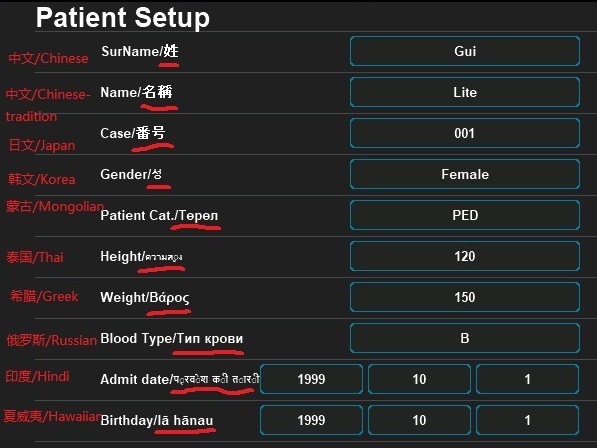Viewport: 597px width, 448px height.
Task: Click the Birthday day field 1
Action: [x=527, y=420]
